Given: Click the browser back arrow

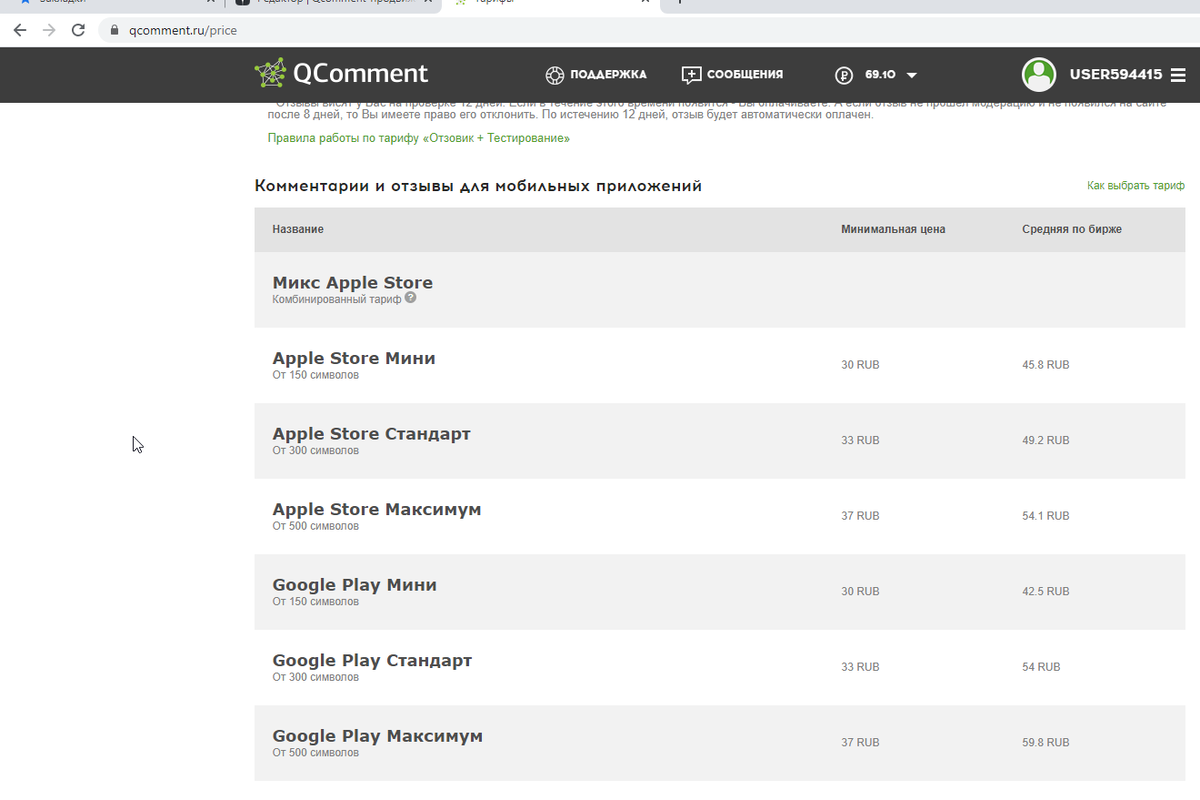Looking at the screenshot, I should pyautogui.click(x=20, y=30).
